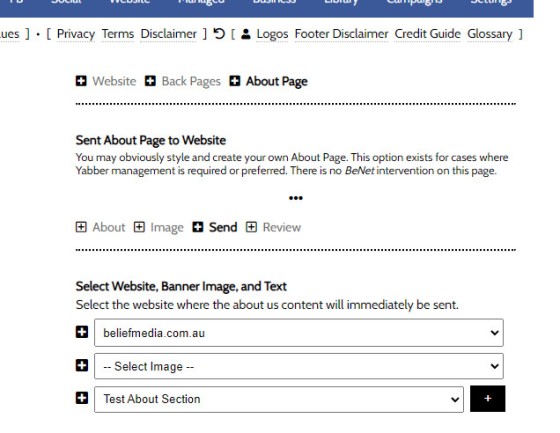Open the Review sub-tab
This screenshot has width=560, height=433.
click(x=282, y=227)
